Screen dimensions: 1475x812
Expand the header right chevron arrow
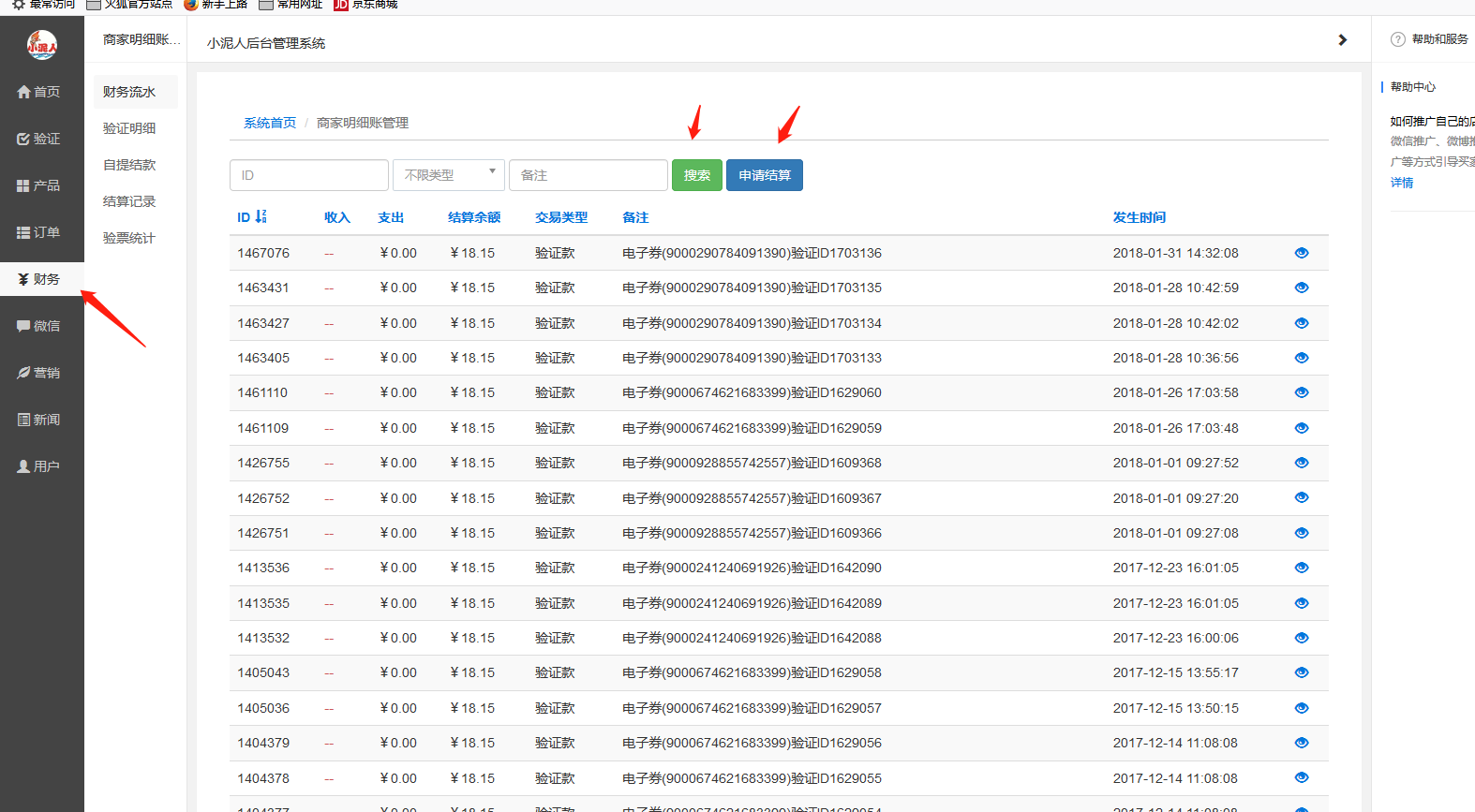[1342, 40]
